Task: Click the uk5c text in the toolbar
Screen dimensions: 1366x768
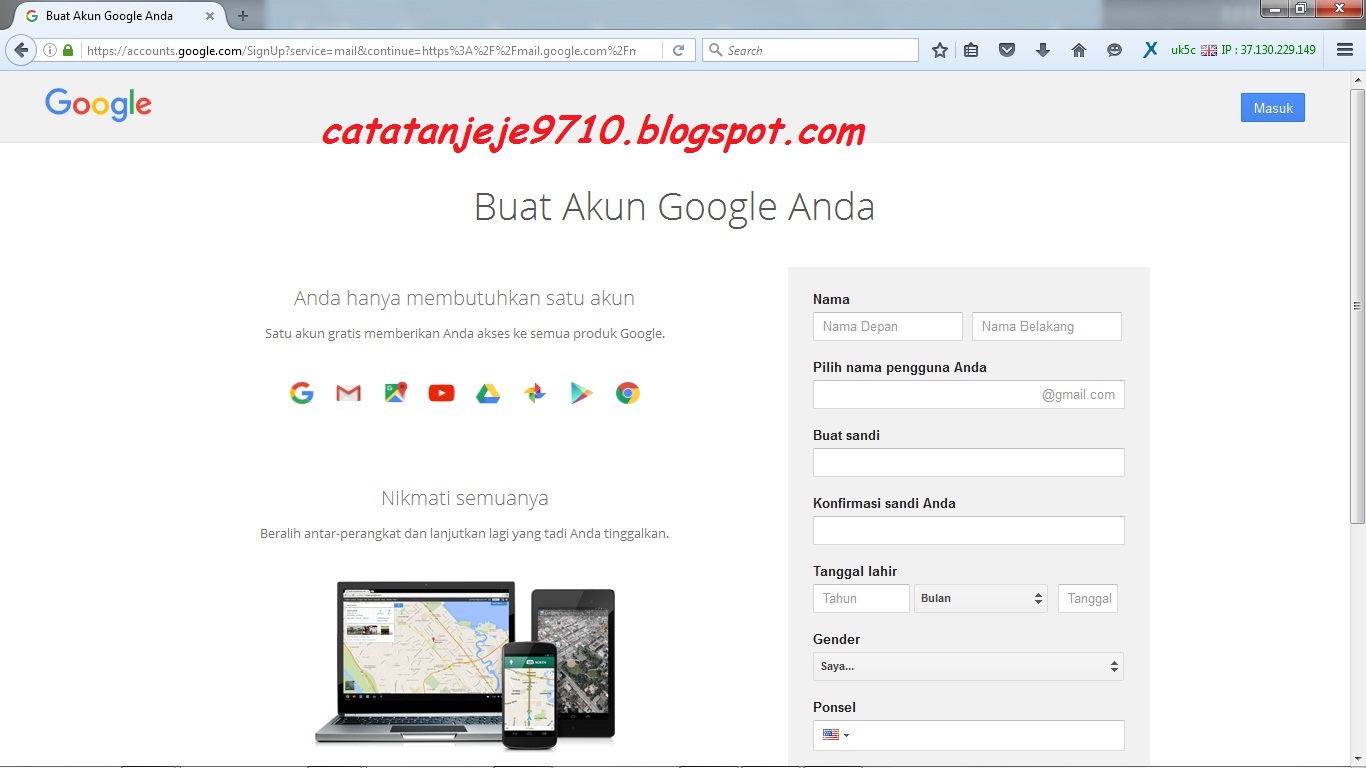Action: click(1183, 50)
